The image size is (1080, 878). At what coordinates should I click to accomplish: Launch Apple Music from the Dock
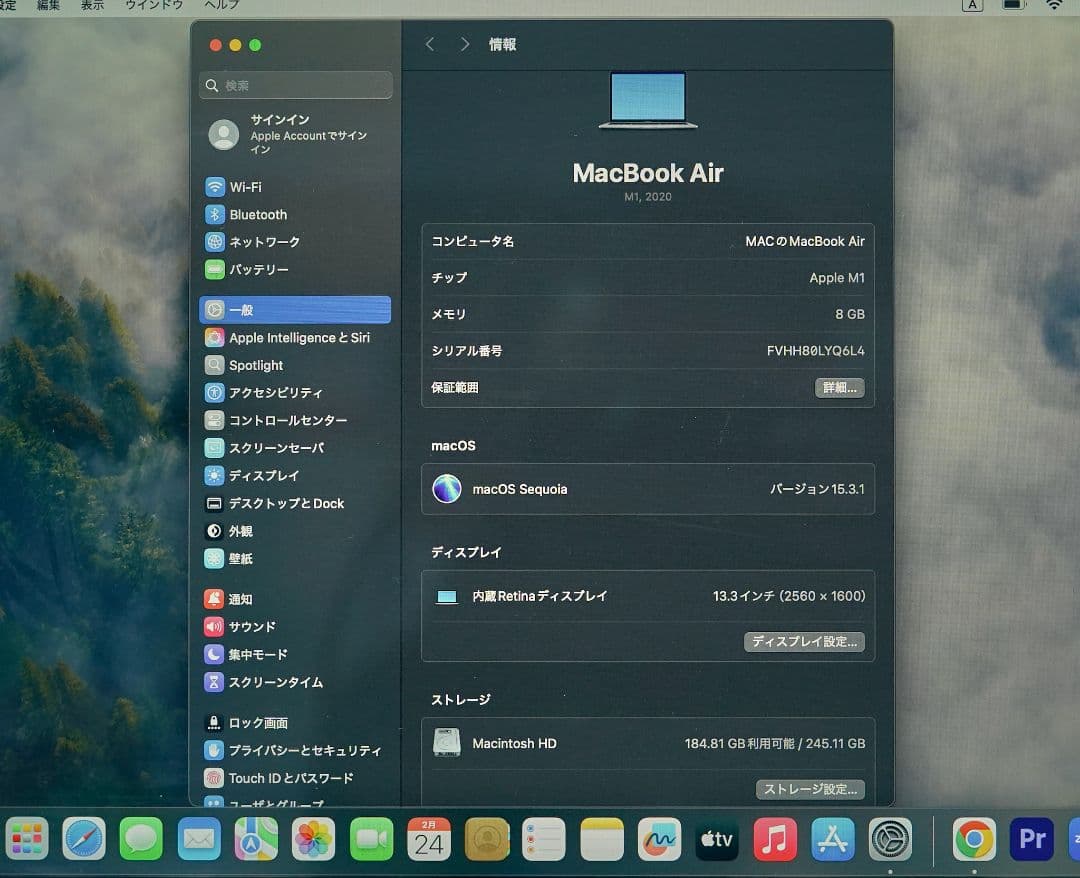point(775,839)
